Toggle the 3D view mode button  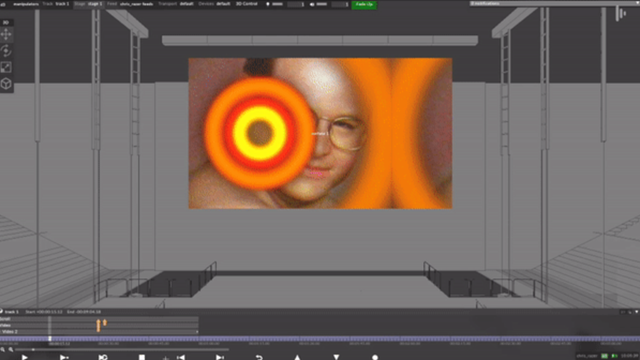[6, 22]
